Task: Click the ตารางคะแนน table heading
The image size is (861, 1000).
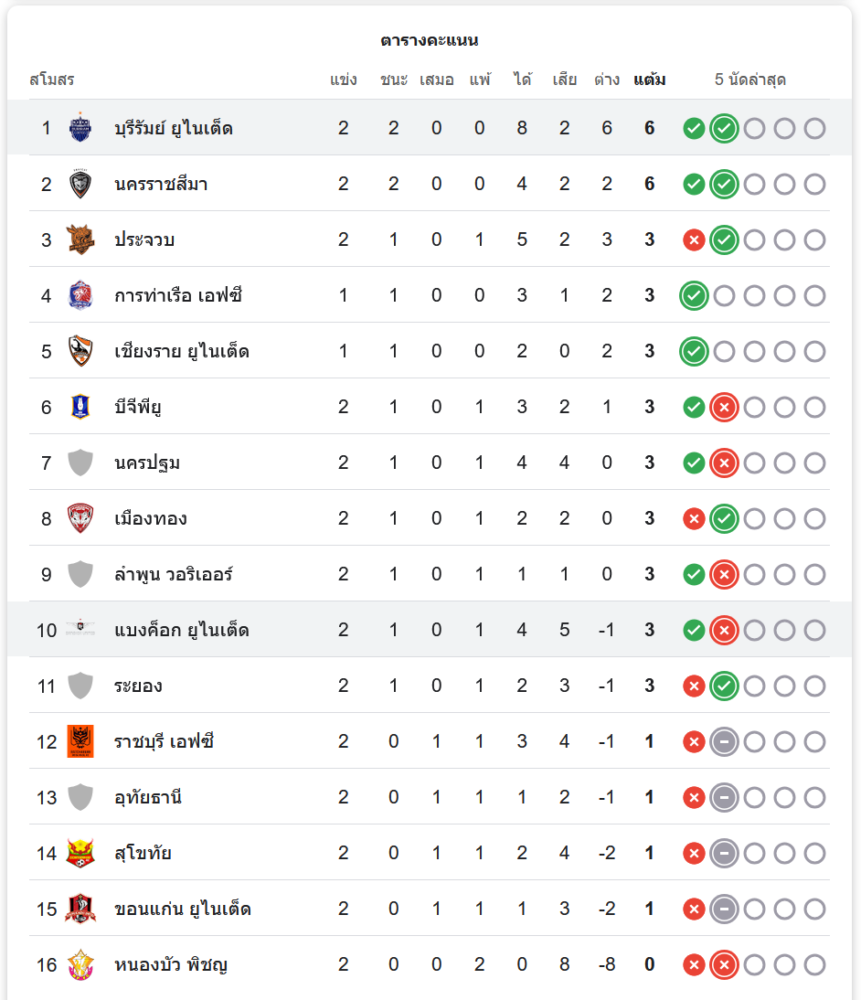Action: pos(430,41)
